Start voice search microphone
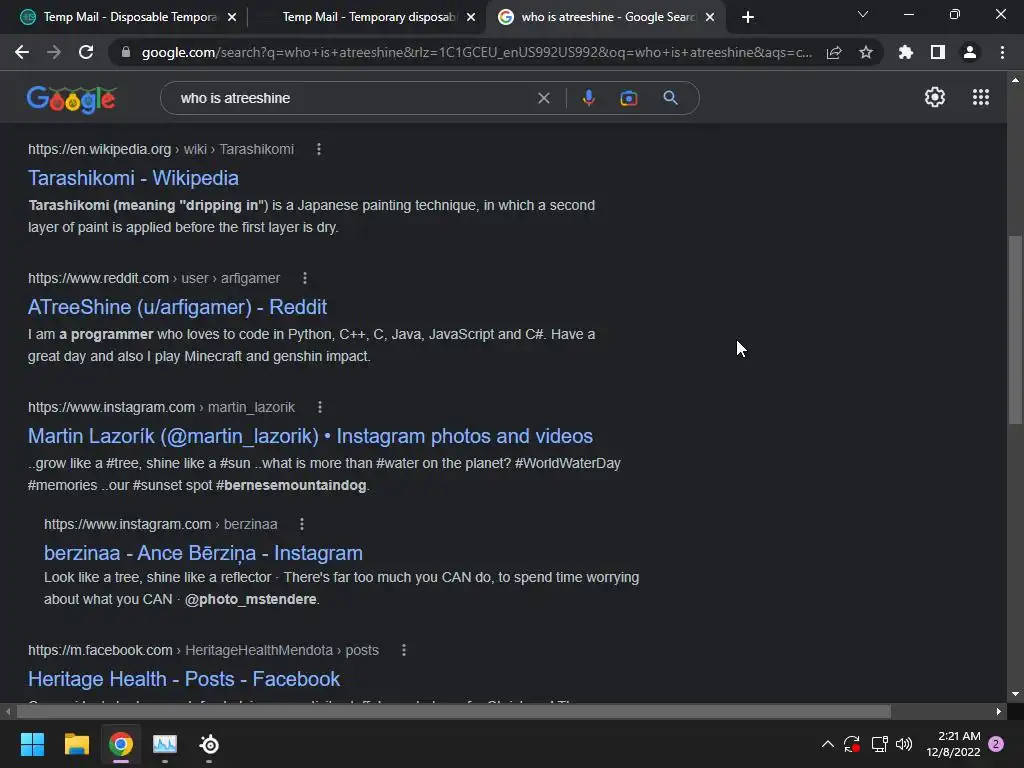 (588, 98)
